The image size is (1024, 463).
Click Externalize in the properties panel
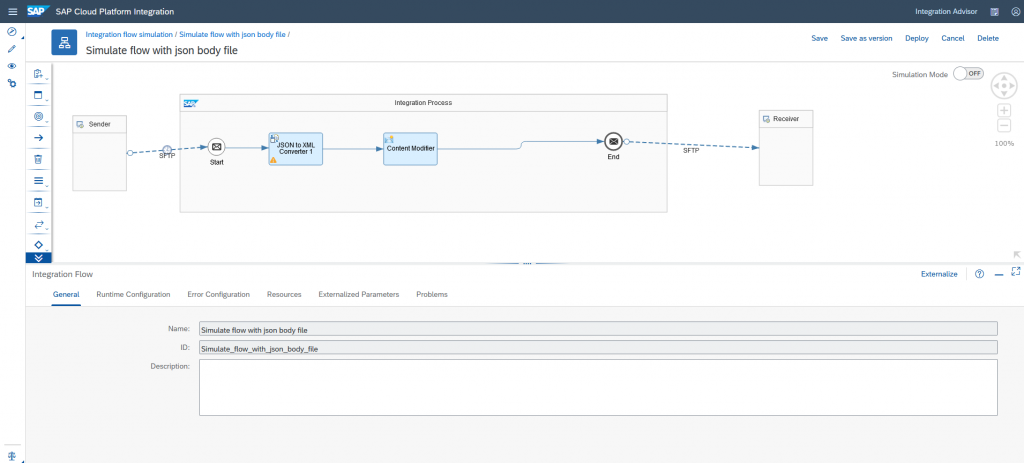939,274
